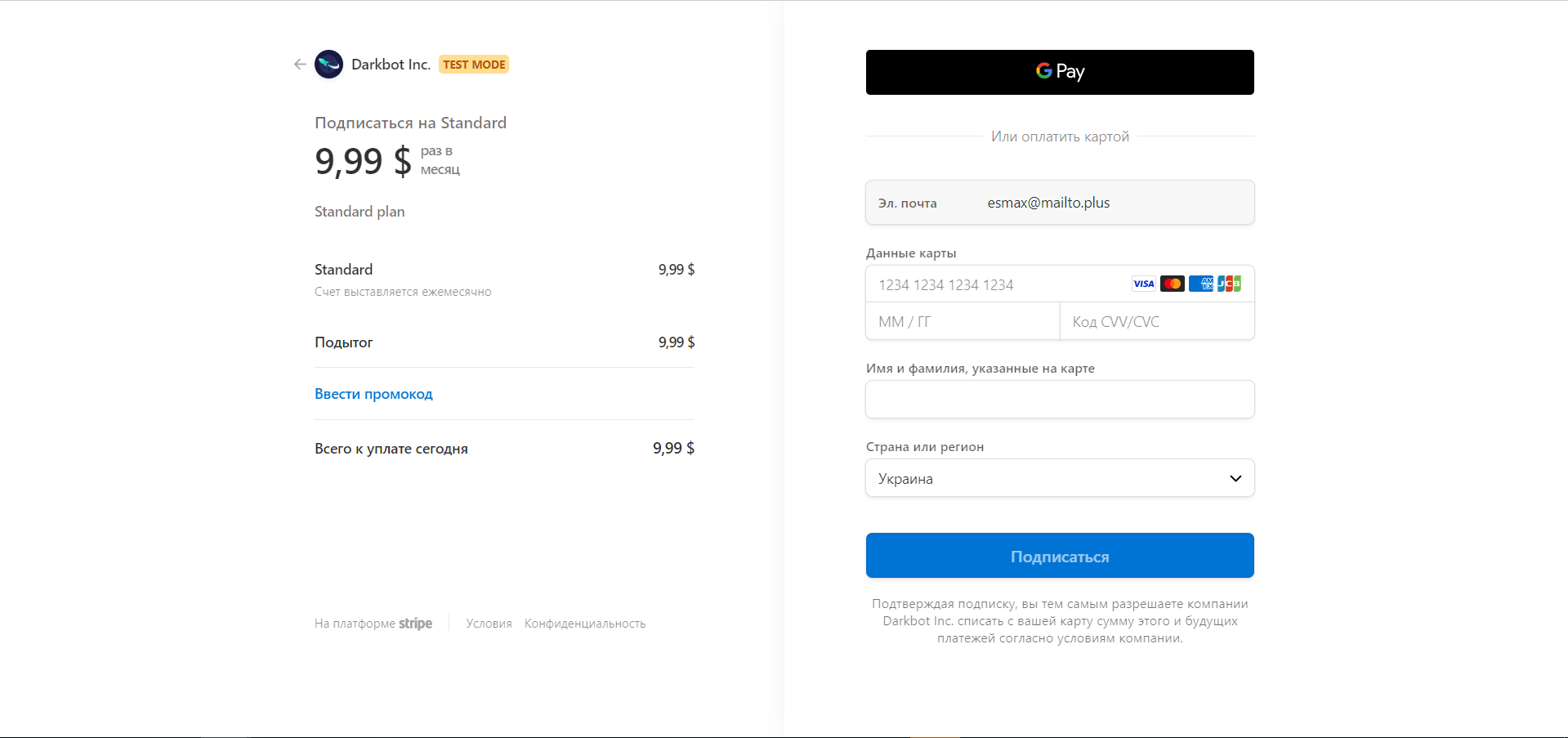The height and width of the screenshot is (738, 1568).
Task: Focus the card number field
Action: [997, 284]
